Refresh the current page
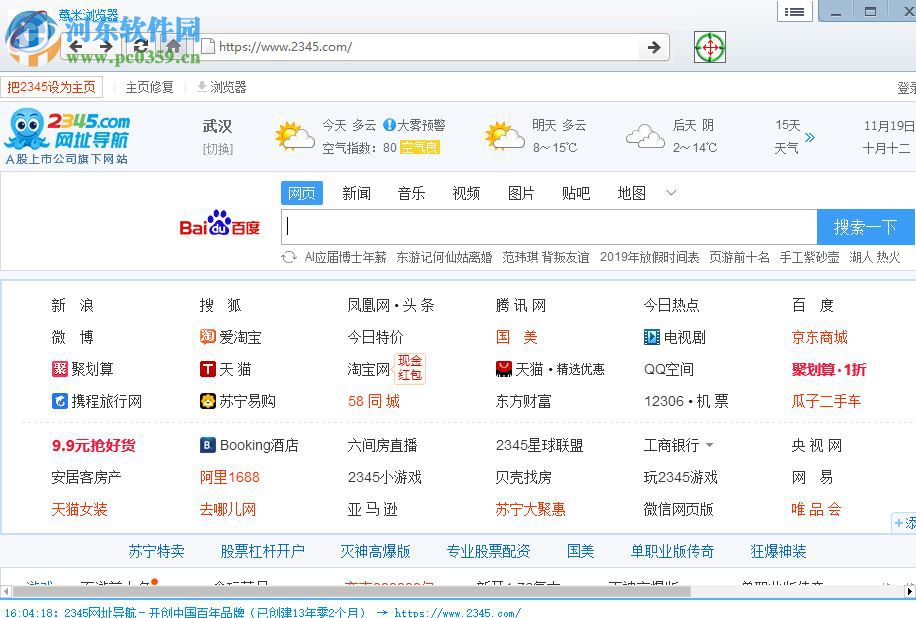The image size is (916, 618). tap(141, 46)
